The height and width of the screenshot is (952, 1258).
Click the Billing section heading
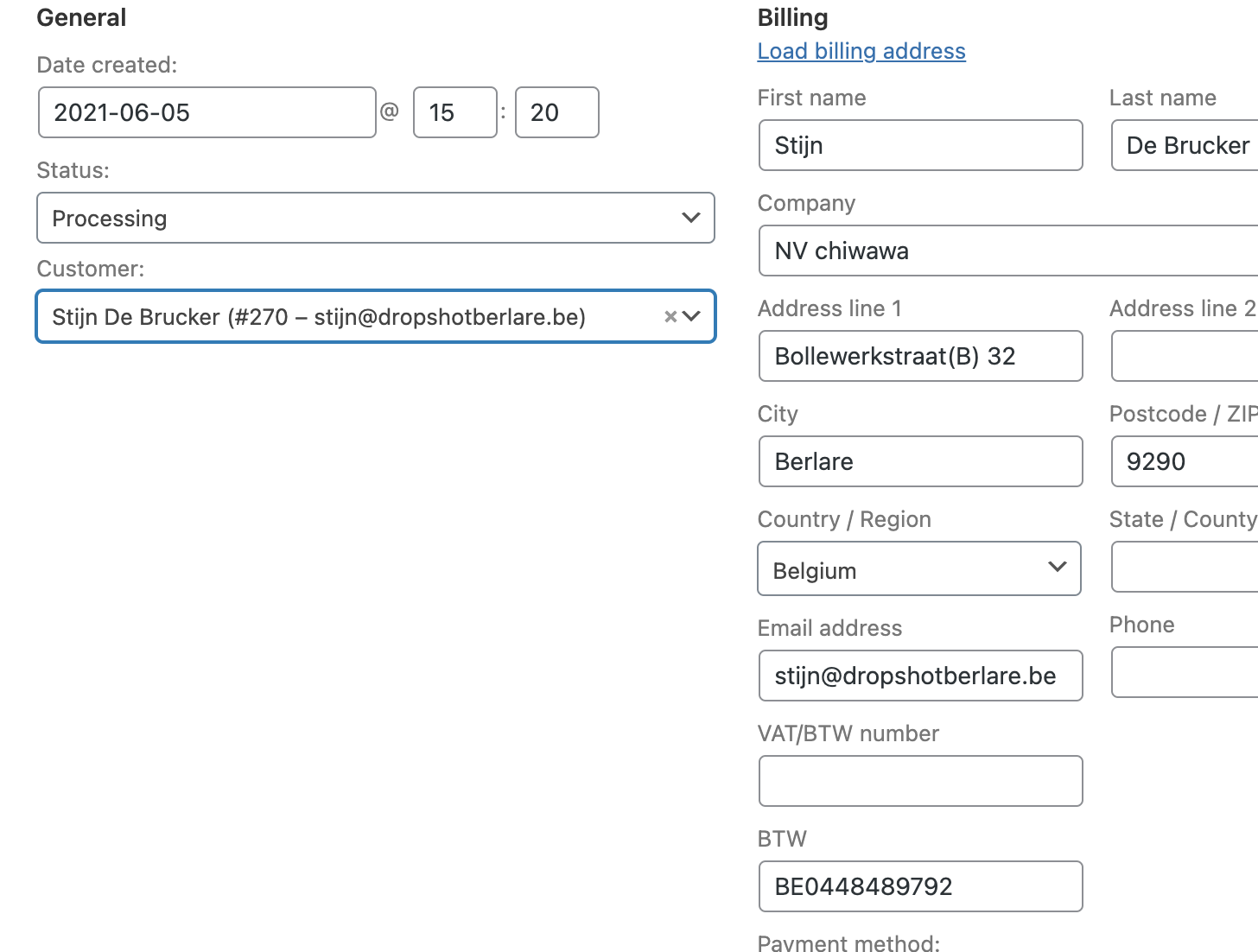click(x=793, y=17)
